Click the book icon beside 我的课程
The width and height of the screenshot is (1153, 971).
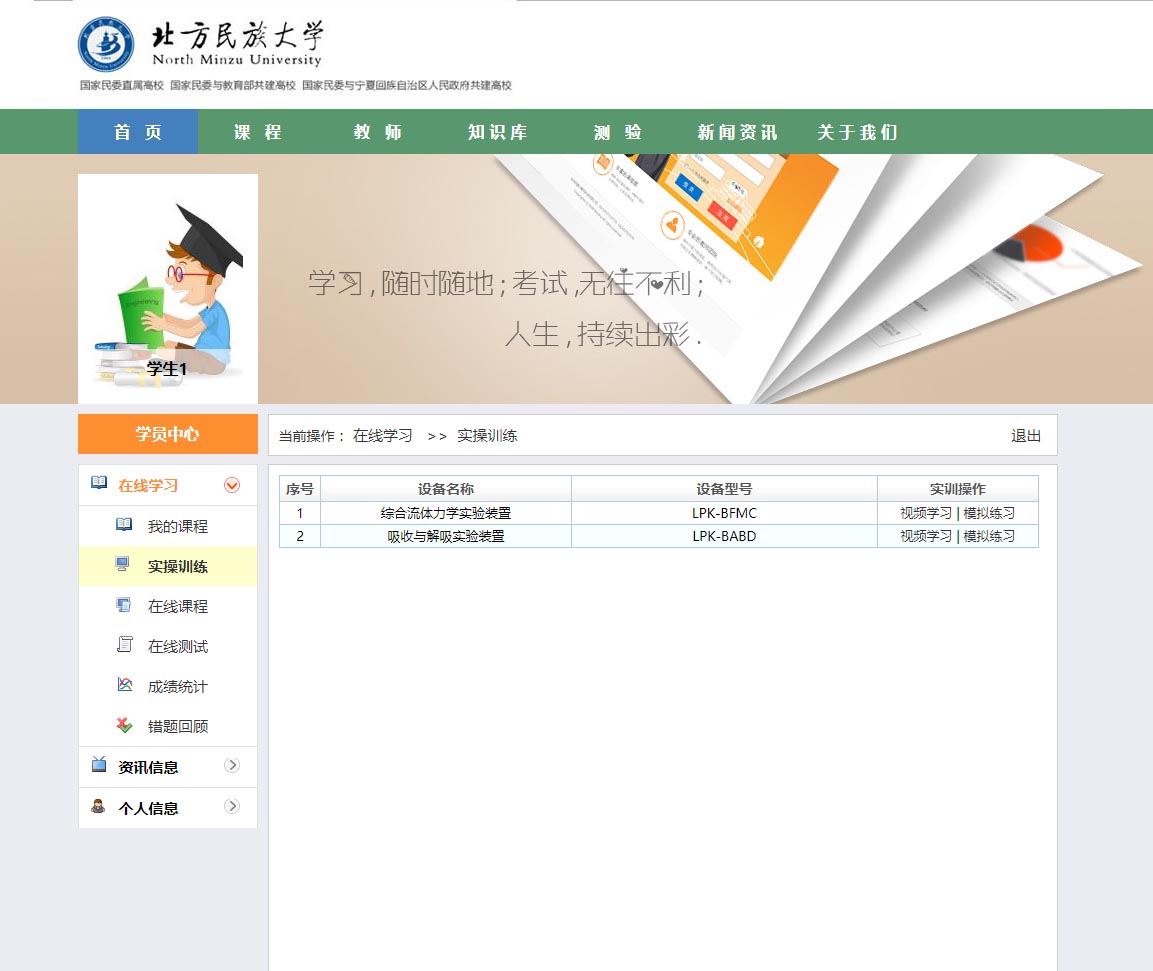pyautogui.click(x=124, y=525)
